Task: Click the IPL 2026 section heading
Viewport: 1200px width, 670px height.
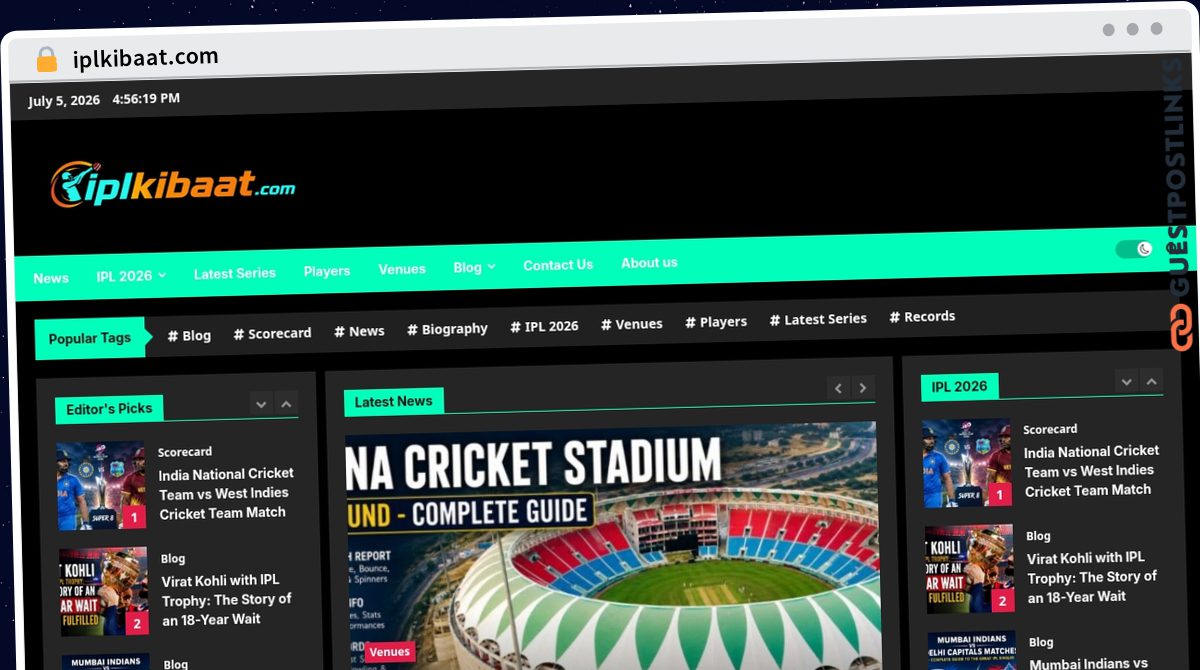Action: (x=959, y=386)
